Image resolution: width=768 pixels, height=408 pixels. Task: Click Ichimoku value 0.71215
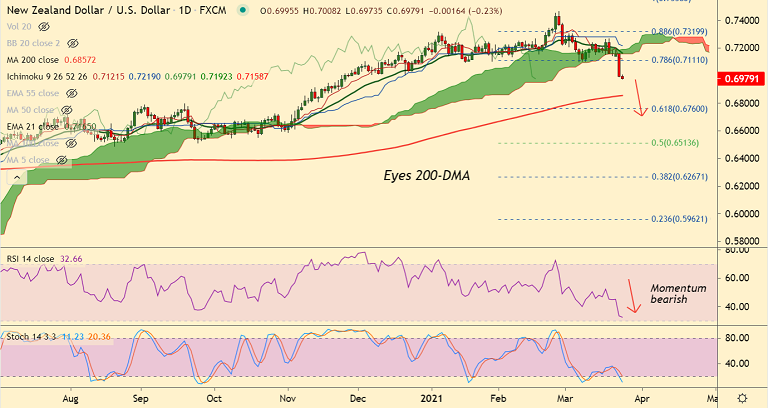(x=108, y=76)
